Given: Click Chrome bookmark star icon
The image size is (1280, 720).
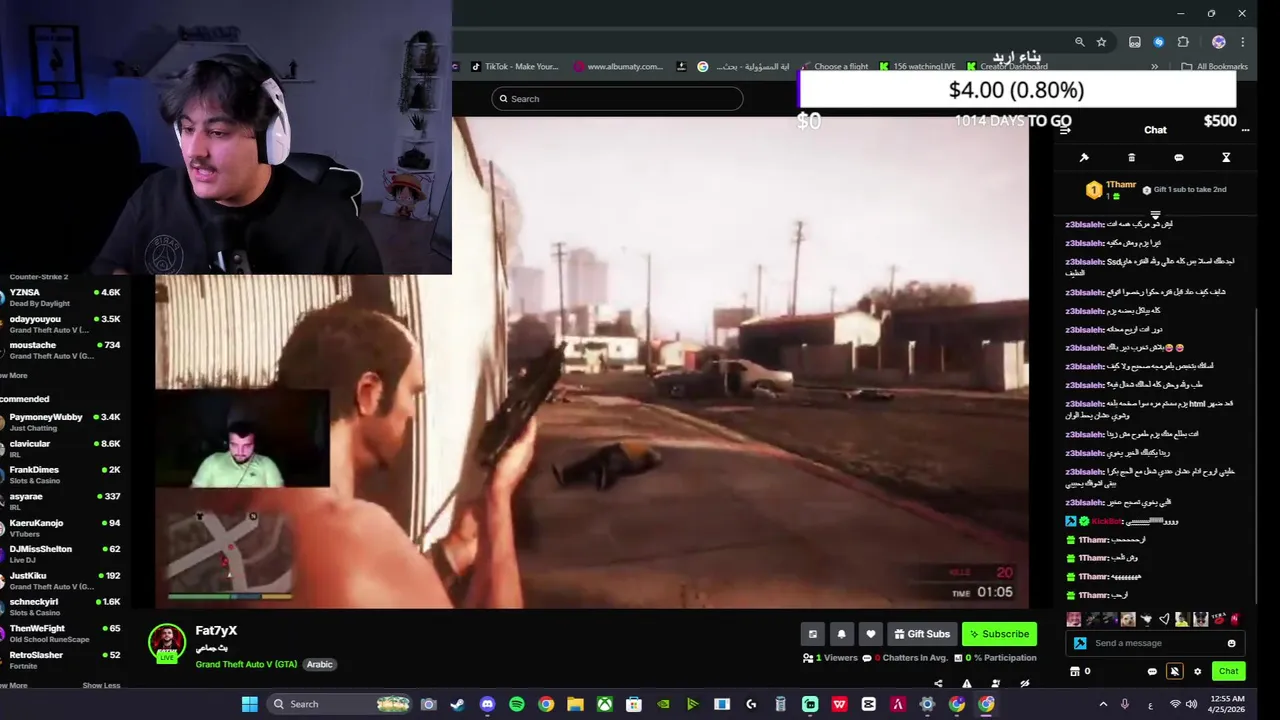Looking at the screenshot, I should (1101, 42).
